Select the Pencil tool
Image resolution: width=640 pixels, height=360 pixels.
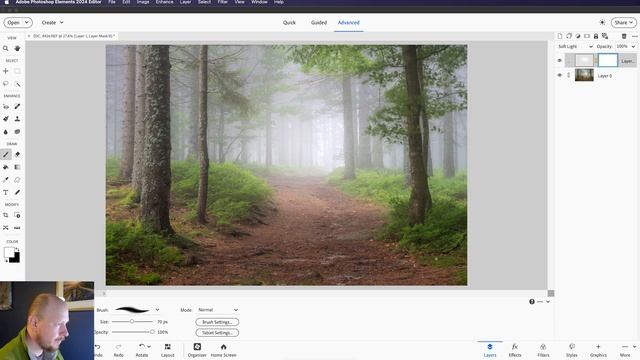point(17,193)
